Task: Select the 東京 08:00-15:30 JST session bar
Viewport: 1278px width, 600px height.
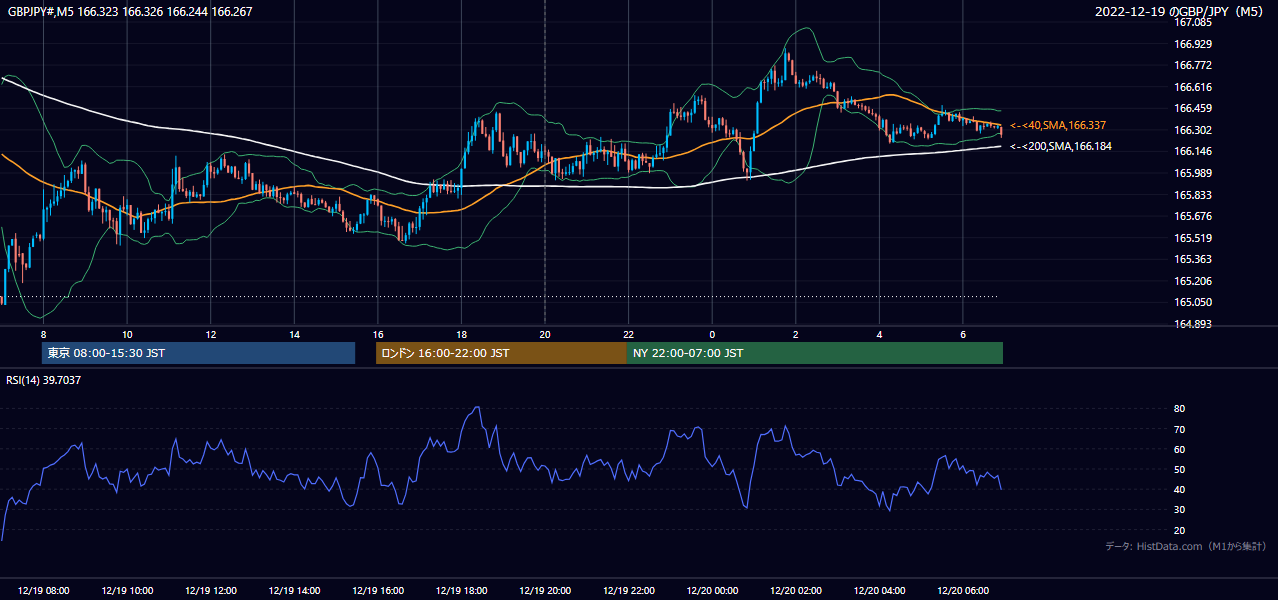Action: click(x=198, y=353)
